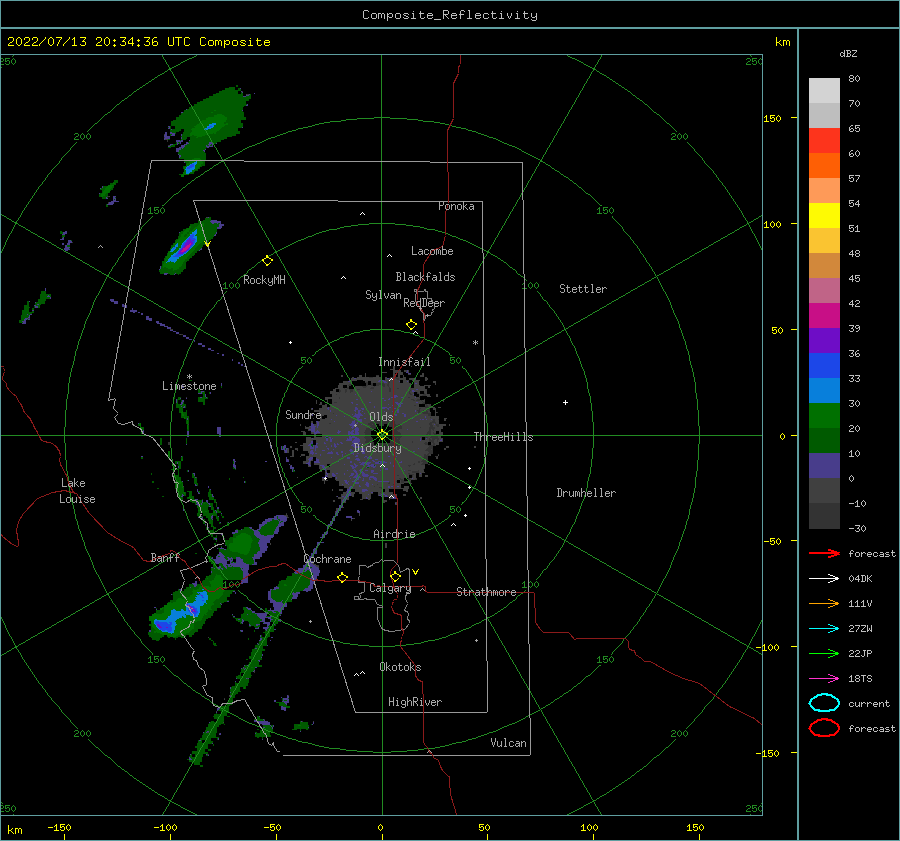Click the 04DK legend text
Image resolution: width=900 pixels, height=841 pixels.
(x=860, y=579)
